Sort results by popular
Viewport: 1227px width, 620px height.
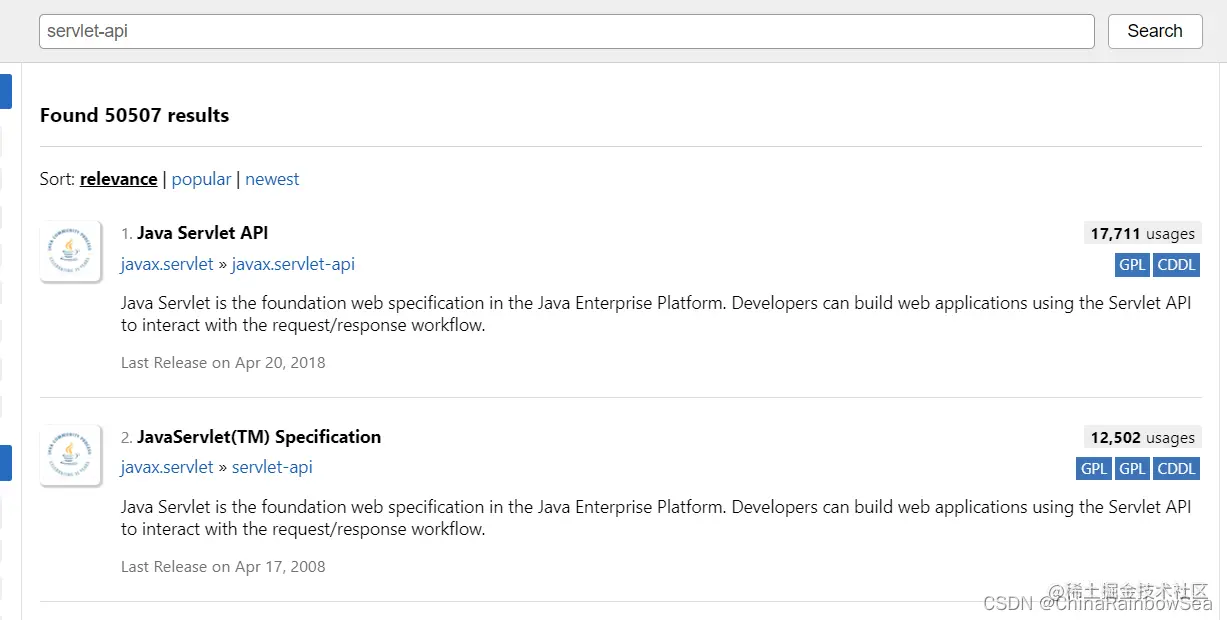click(x=201, y=179)
